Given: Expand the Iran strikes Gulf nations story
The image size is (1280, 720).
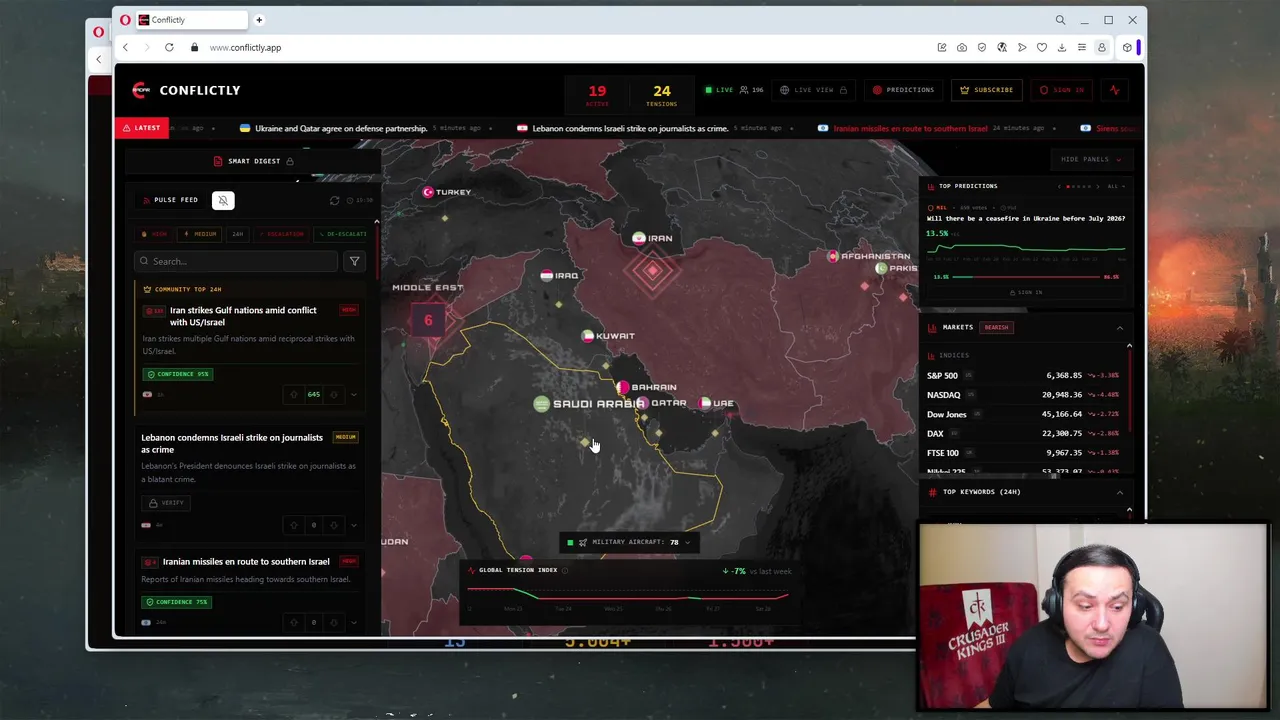Looking at the screenshot, I should 353,394.
